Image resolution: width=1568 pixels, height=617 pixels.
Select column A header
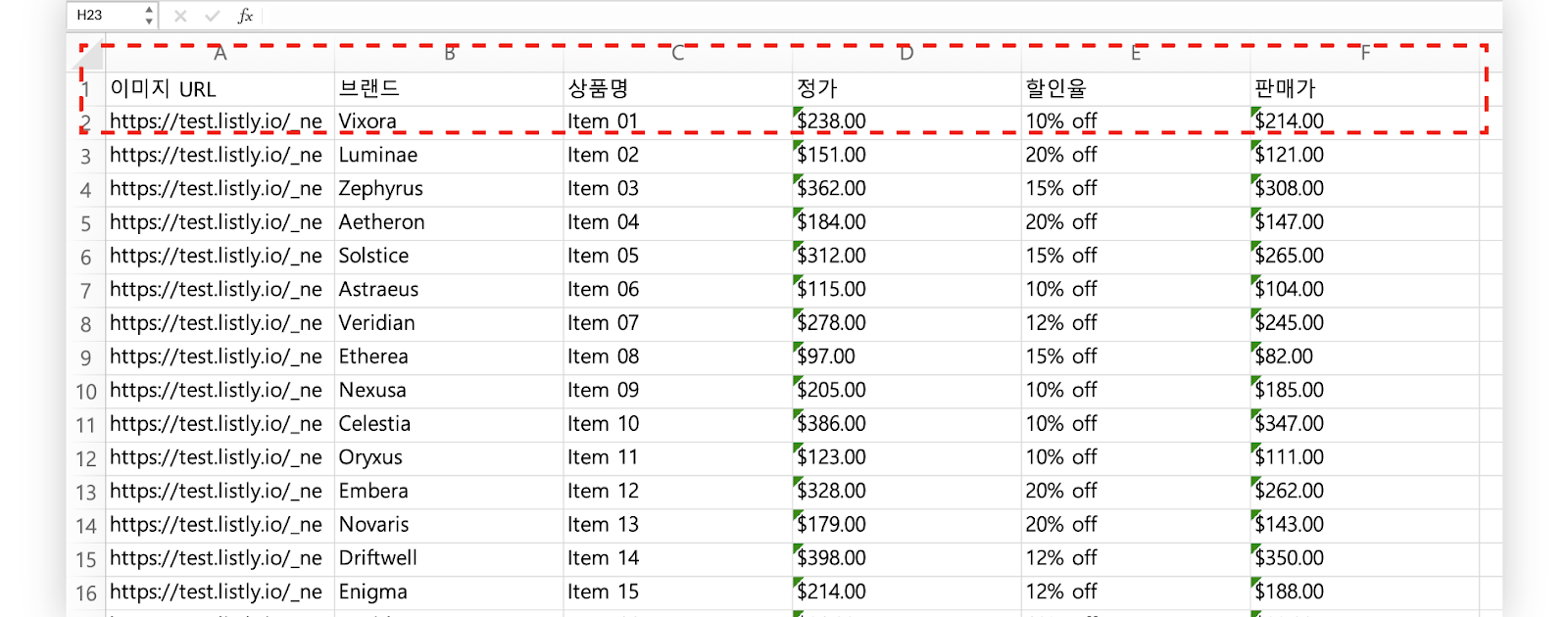tap(220, 54)
